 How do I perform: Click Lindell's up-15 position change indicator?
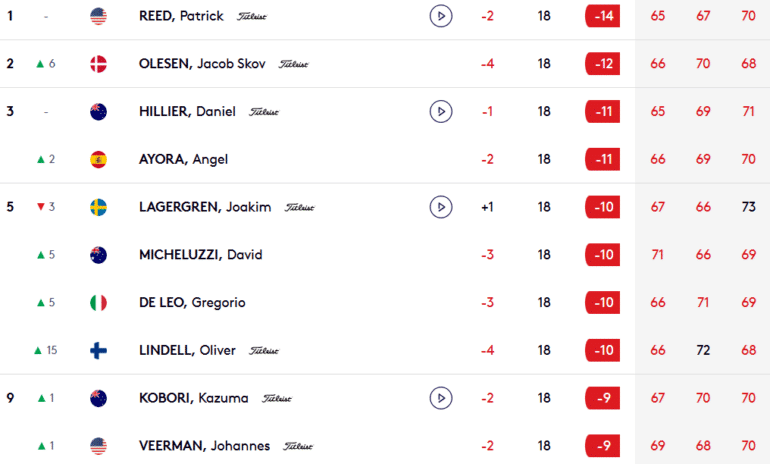click(45, 350)
